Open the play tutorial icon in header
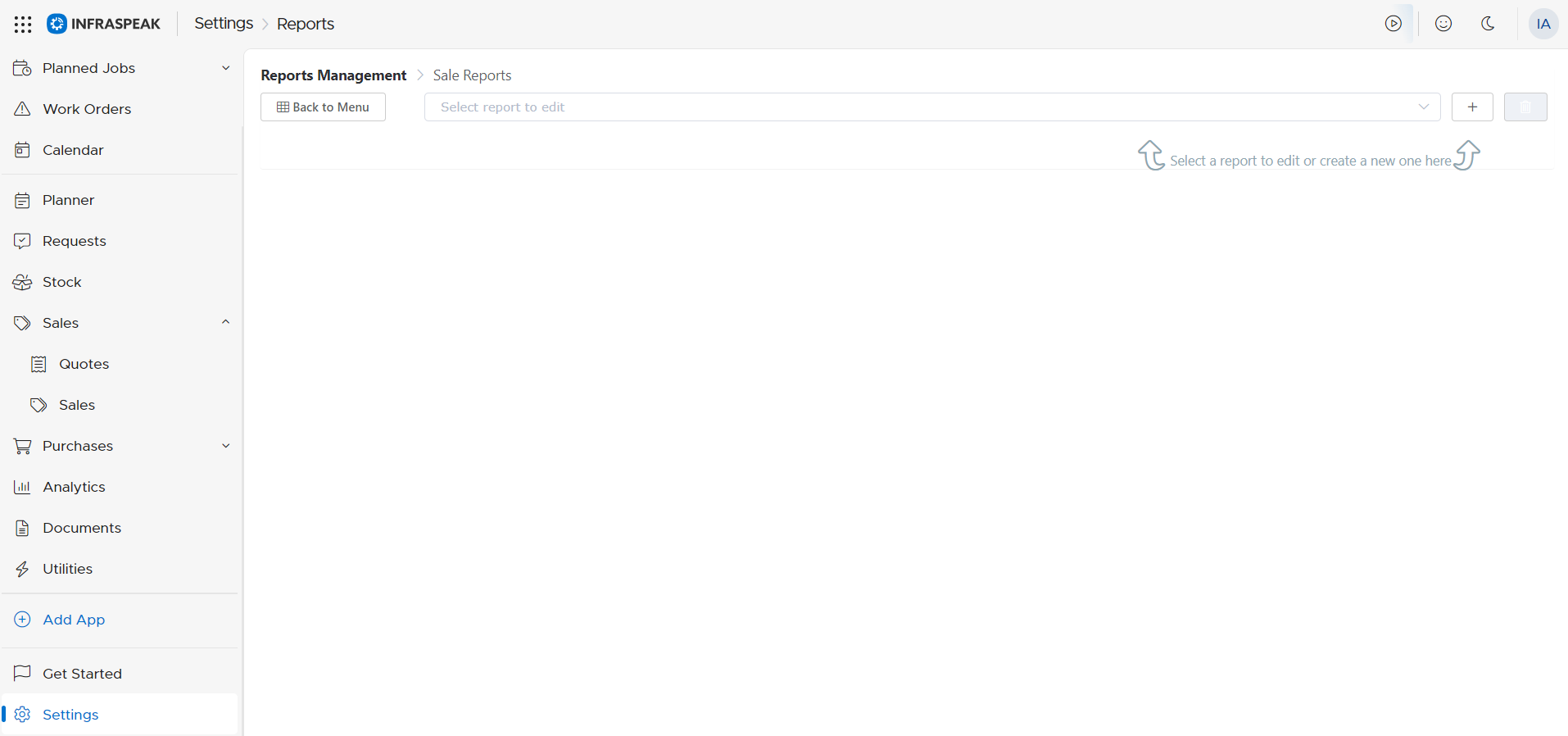The image size is (1568, 736). pyautogui.click(x=1394, y=24)
